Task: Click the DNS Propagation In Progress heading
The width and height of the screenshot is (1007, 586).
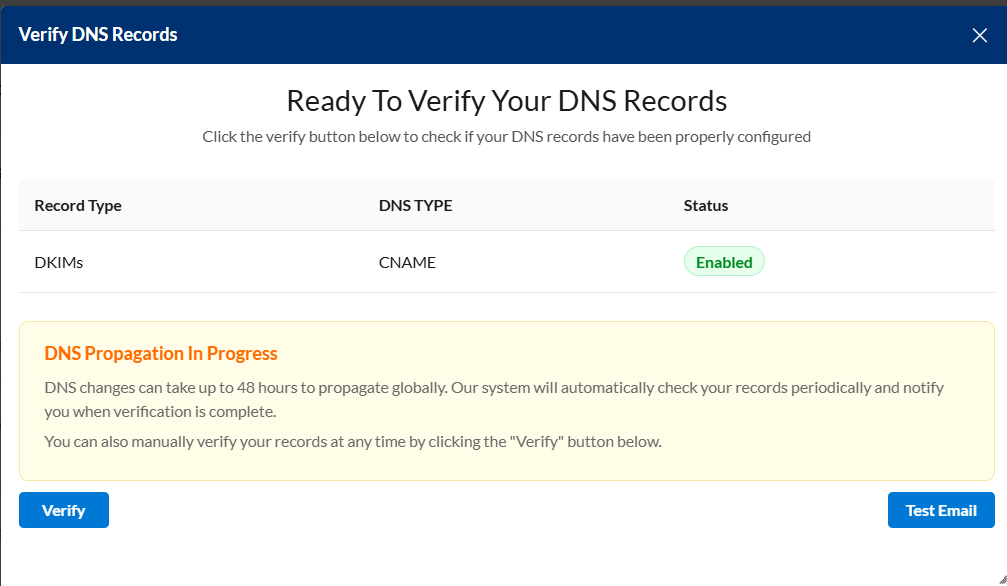Action: point(161,353)
